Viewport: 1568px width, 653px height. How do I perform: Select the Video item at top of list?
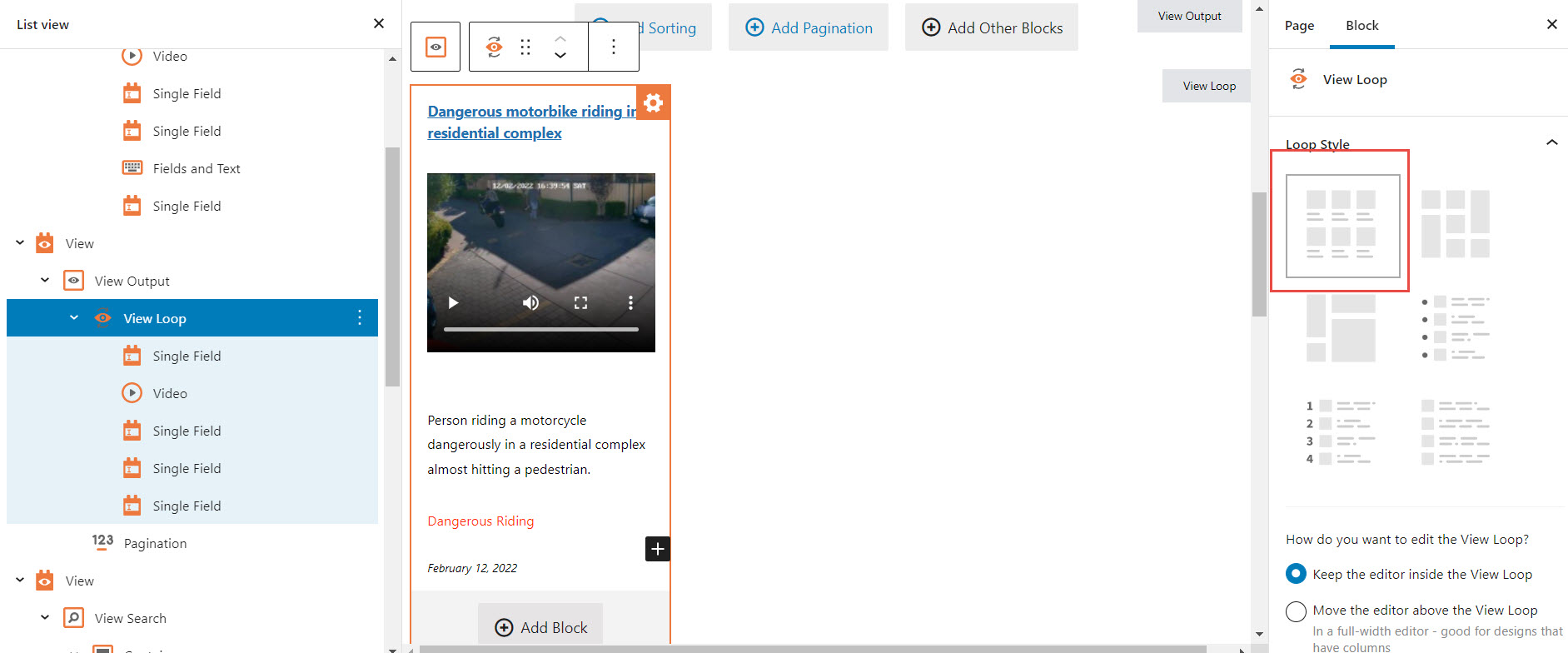click(192, 56)
